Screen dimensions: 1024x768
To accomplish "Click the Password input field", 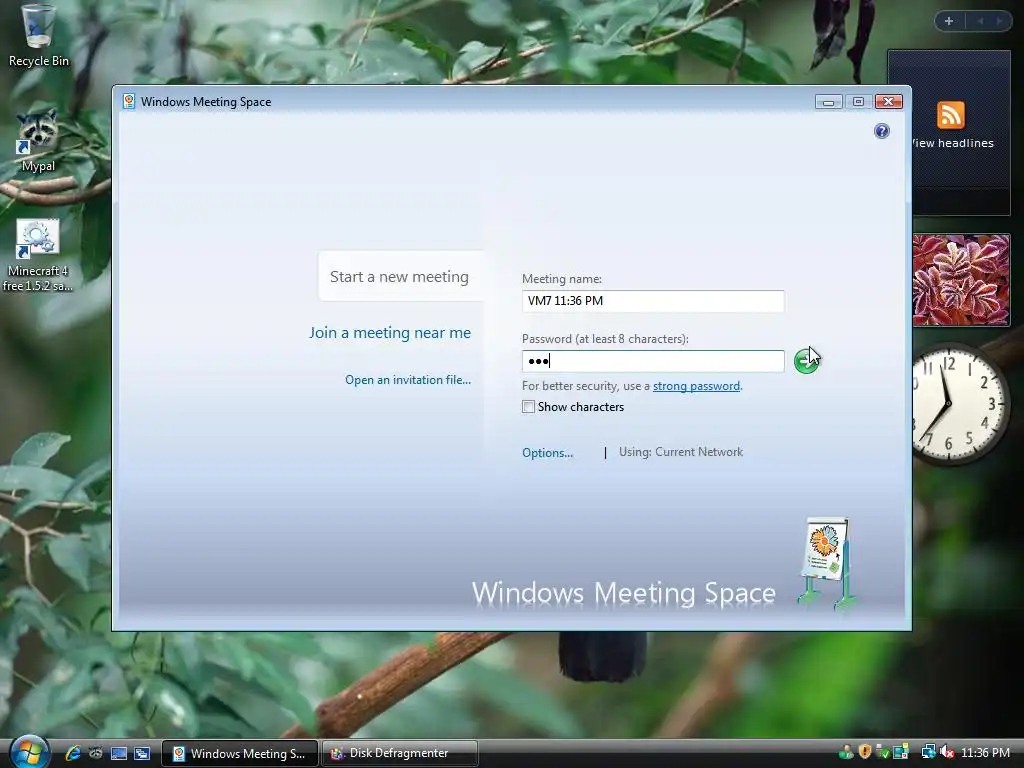I will pos(653,361).
